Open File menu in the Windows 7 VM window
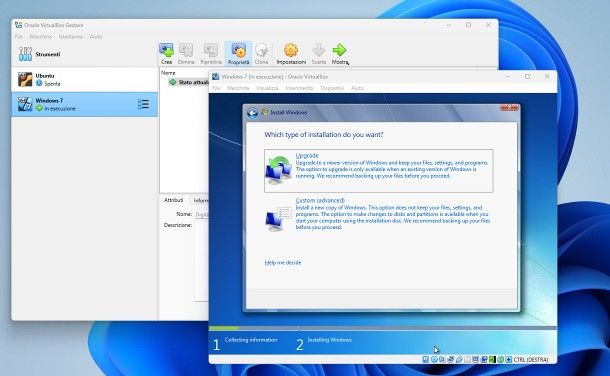 click(x=216, y=88)
